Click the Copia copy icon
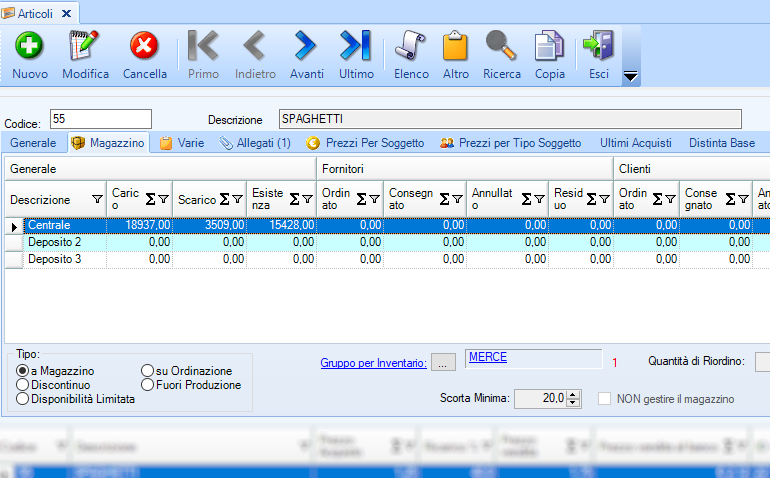Screen dimensions: 770x478 point(549,46)
